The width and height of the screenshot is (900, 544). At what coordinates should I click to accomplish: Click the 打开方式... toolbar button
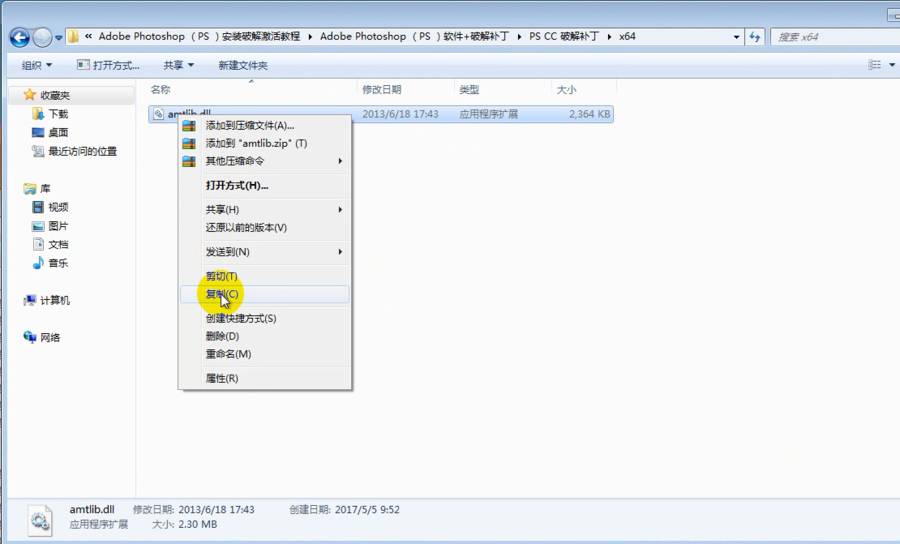click(x=108, y=65)
